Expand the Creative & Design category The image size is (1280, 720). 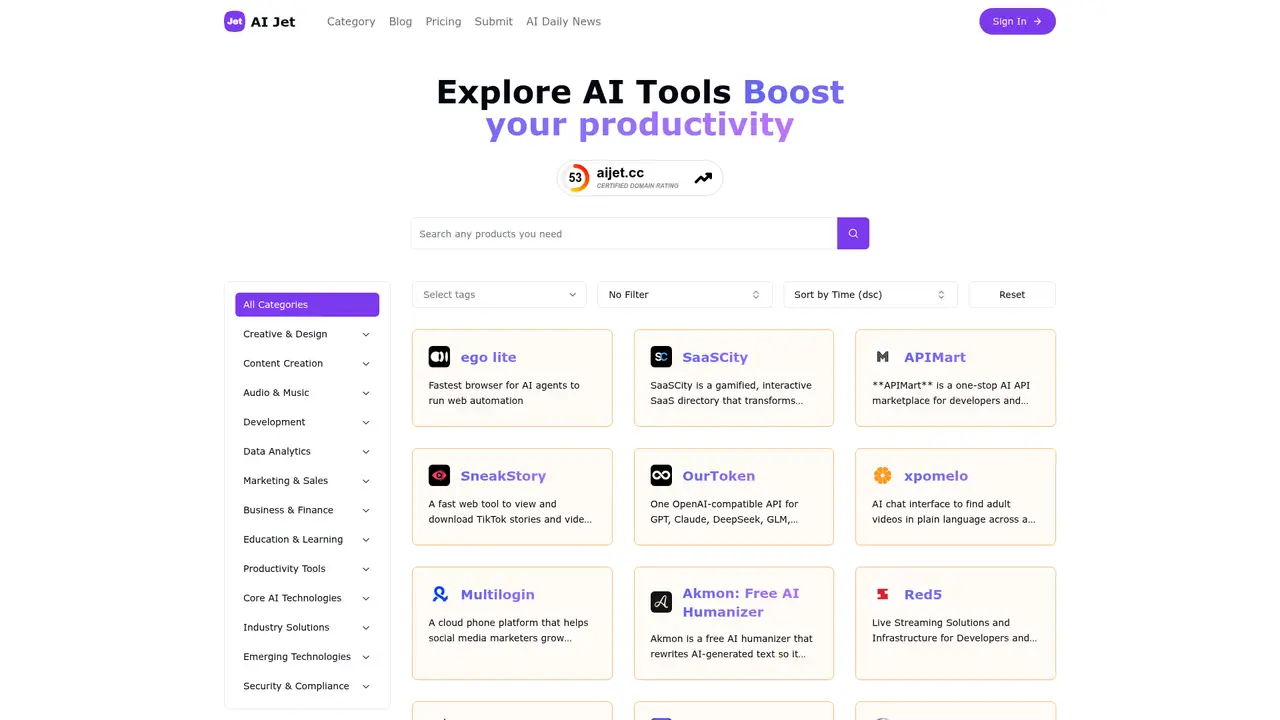click(x=307, y=334)
